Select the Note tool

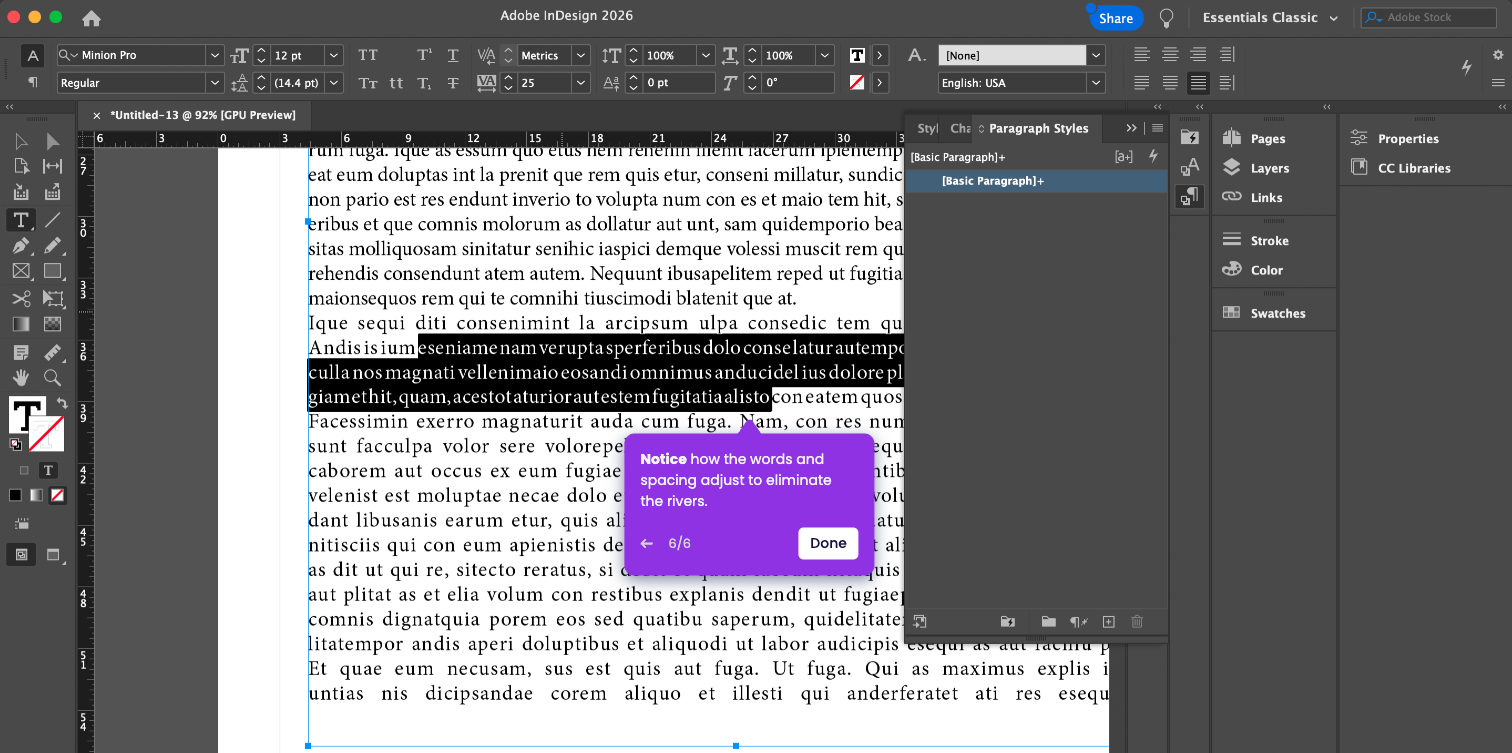point(21,352)
